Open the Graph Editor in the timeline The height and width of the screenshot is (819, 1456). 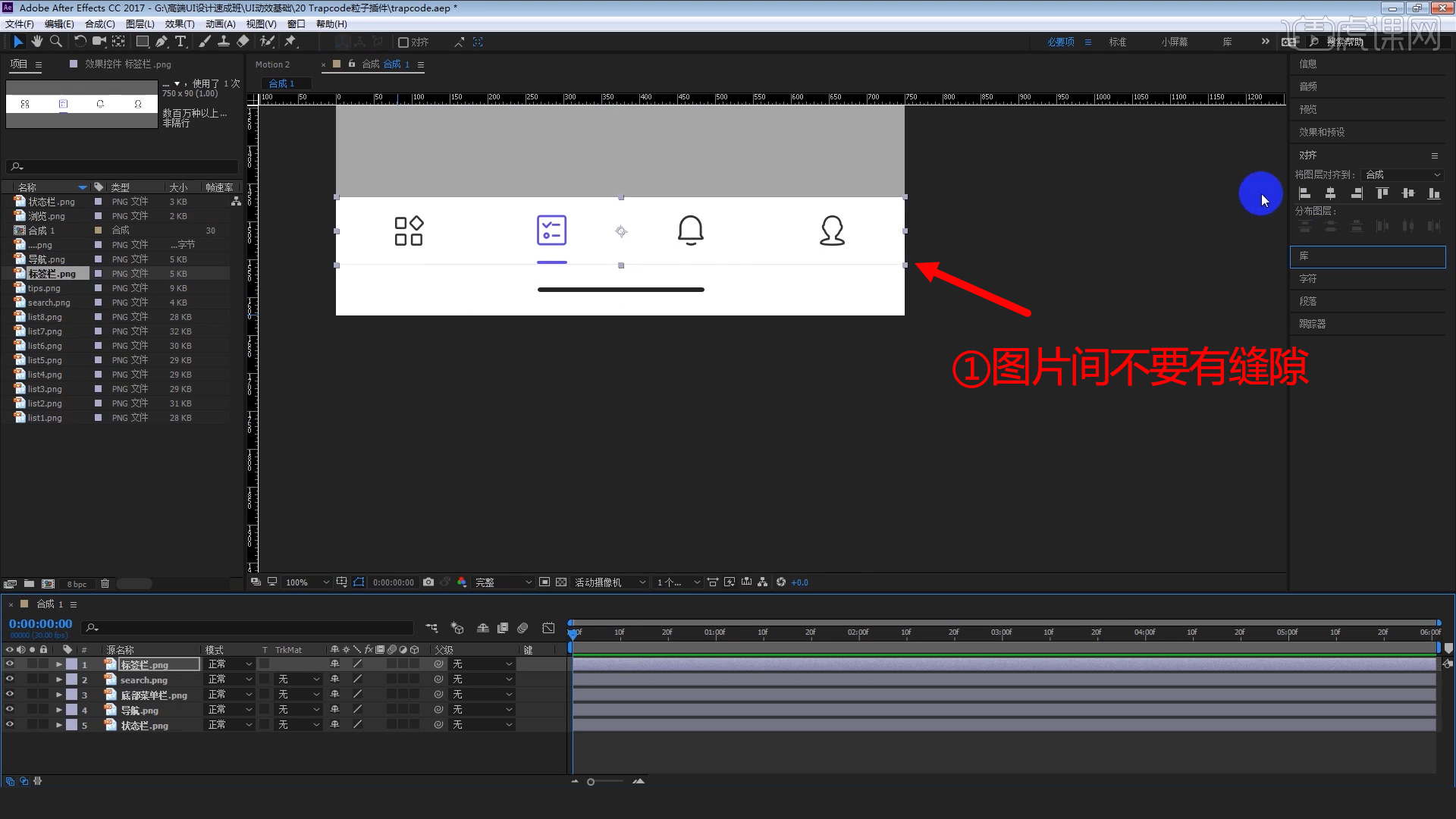[549, 628]
